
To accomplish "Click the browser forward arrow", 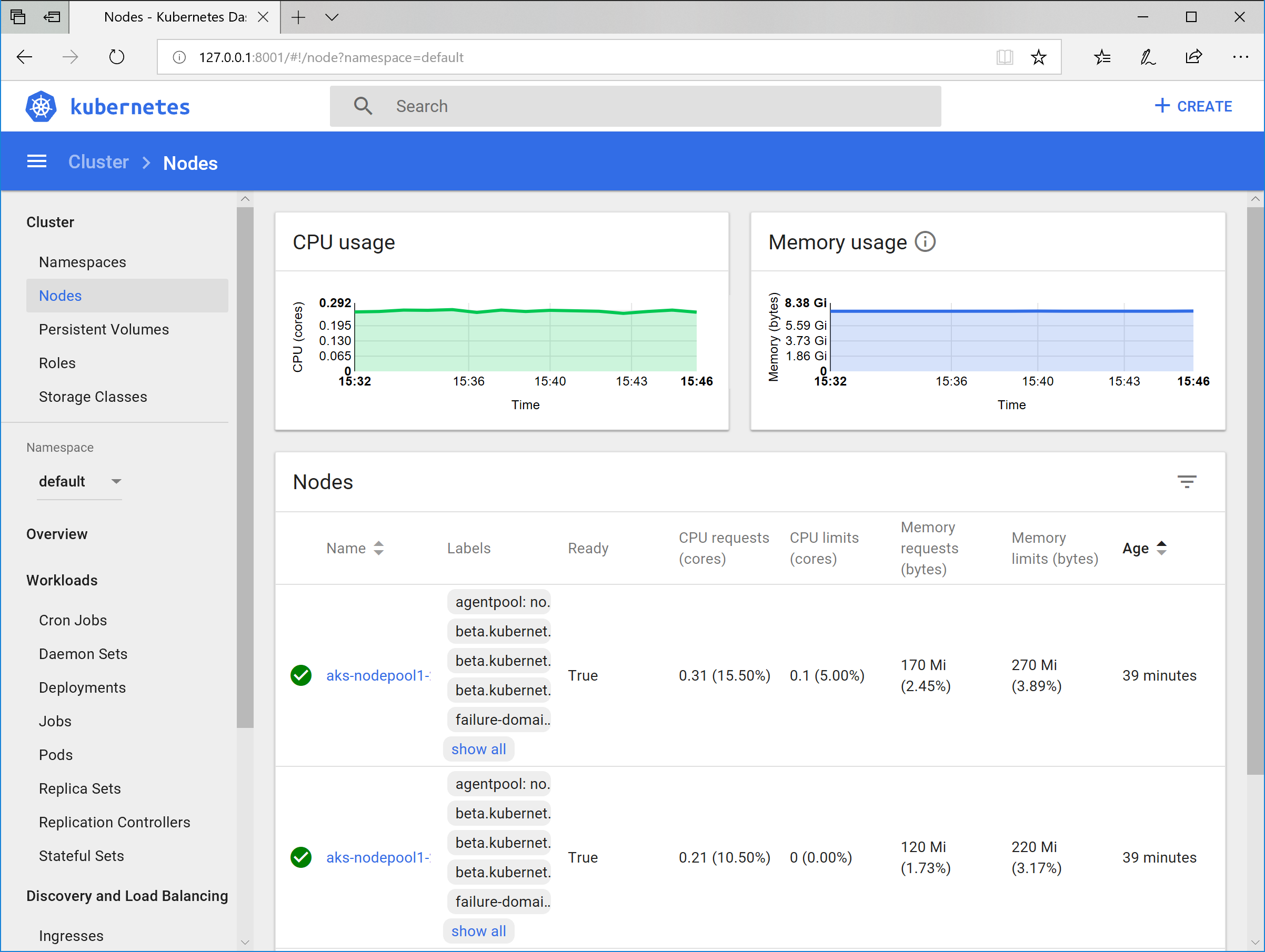I will click(x=70, y=57).
